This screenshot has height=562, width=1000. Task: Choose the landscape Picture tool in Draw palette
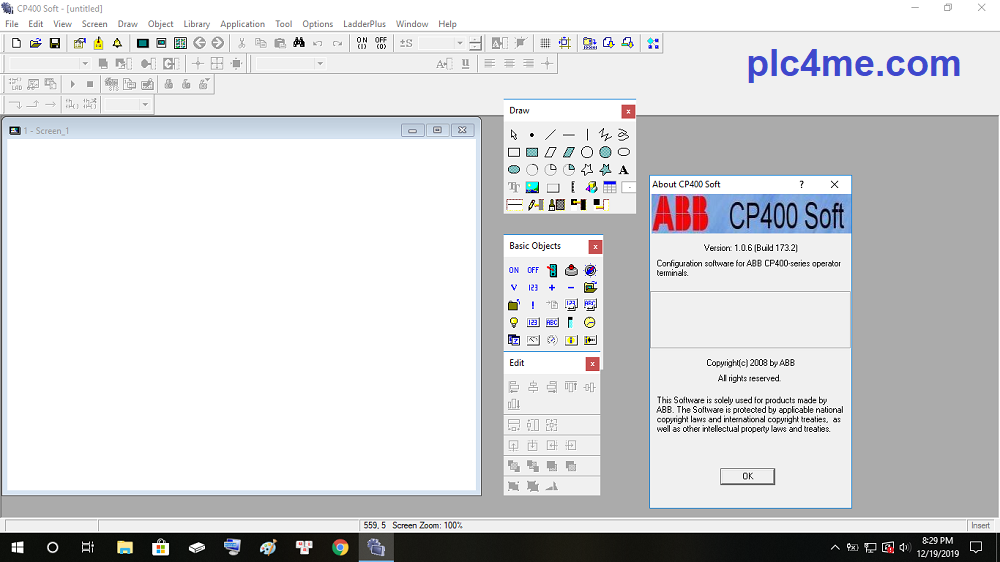532,187
